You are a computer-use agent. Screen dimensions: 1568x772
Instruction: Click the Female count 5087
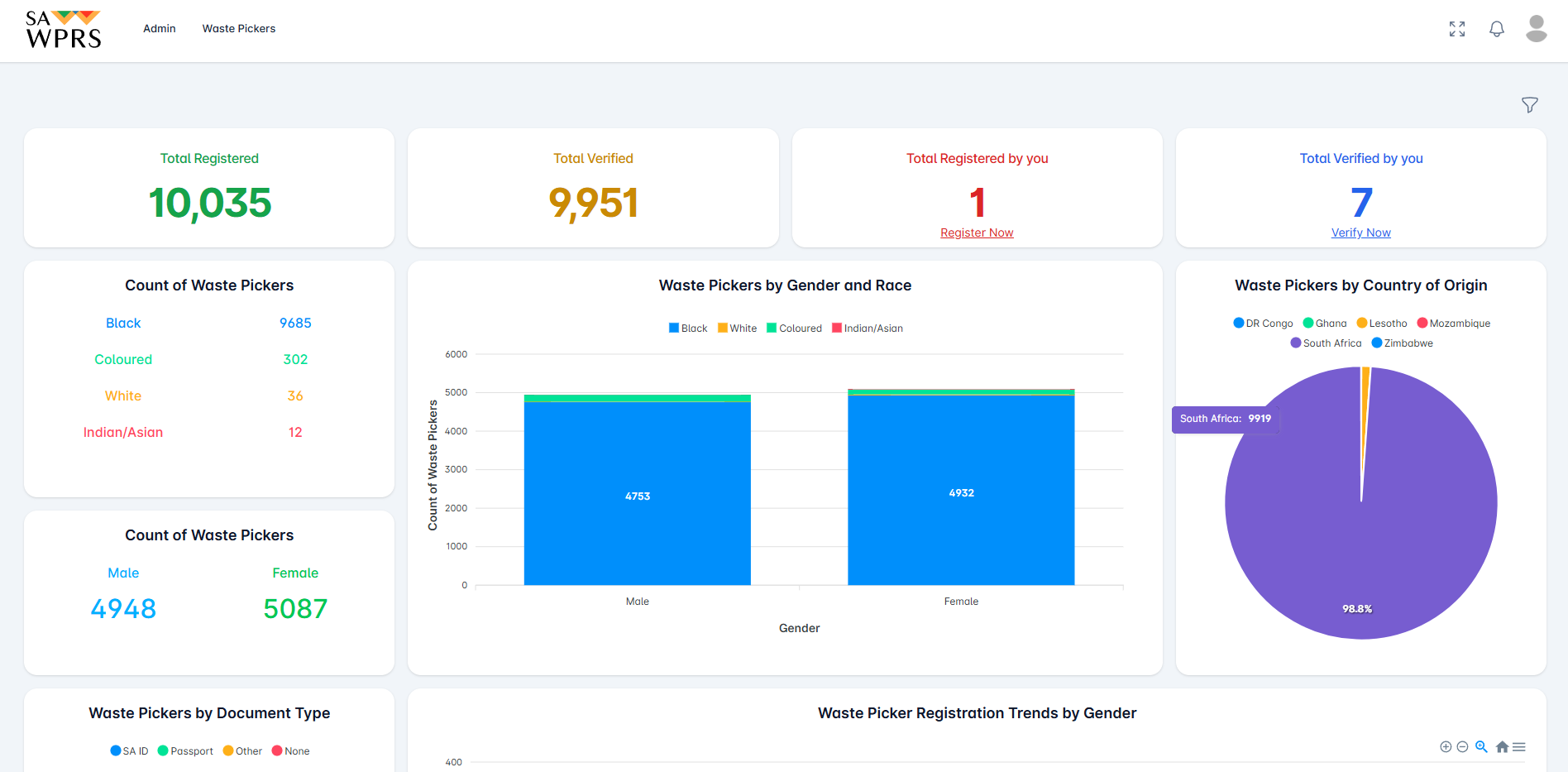[295, 609]
